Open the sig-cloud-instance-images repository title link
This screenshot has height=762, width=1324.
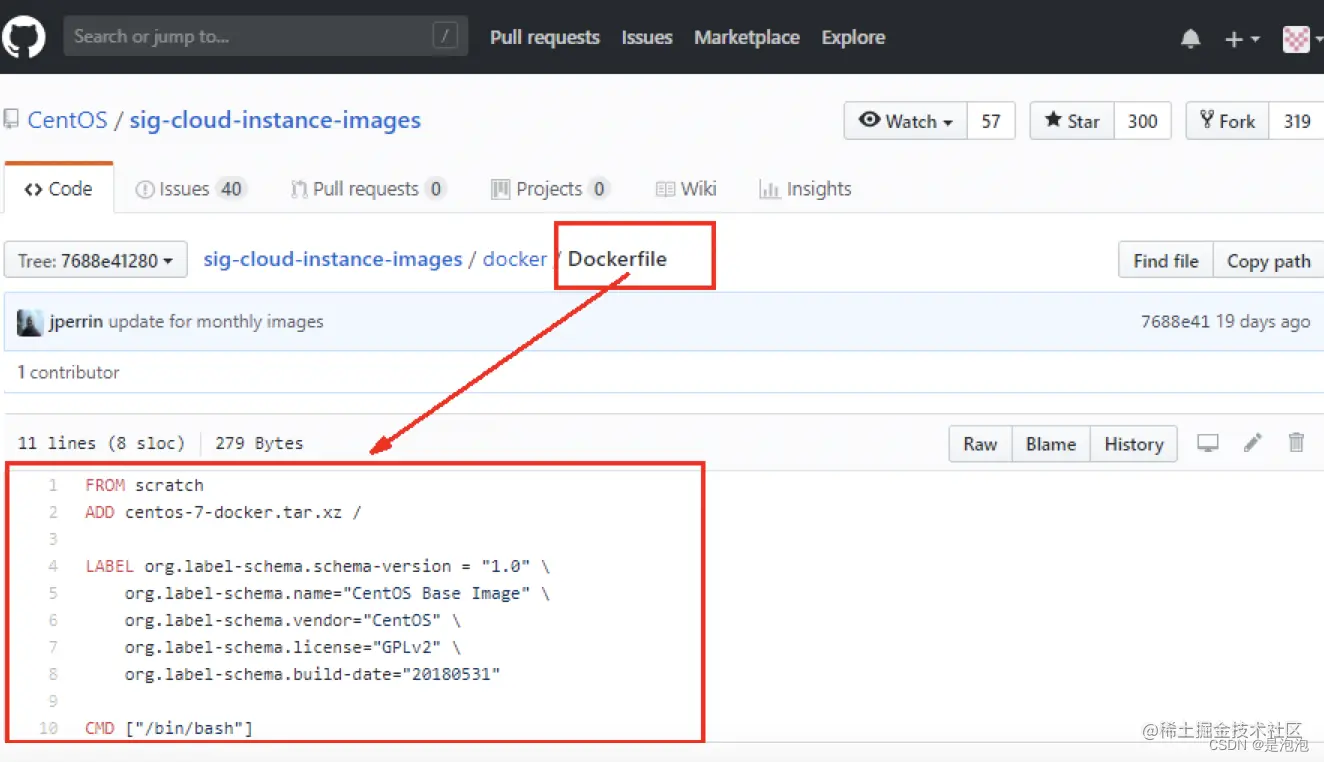click(275, 120)
